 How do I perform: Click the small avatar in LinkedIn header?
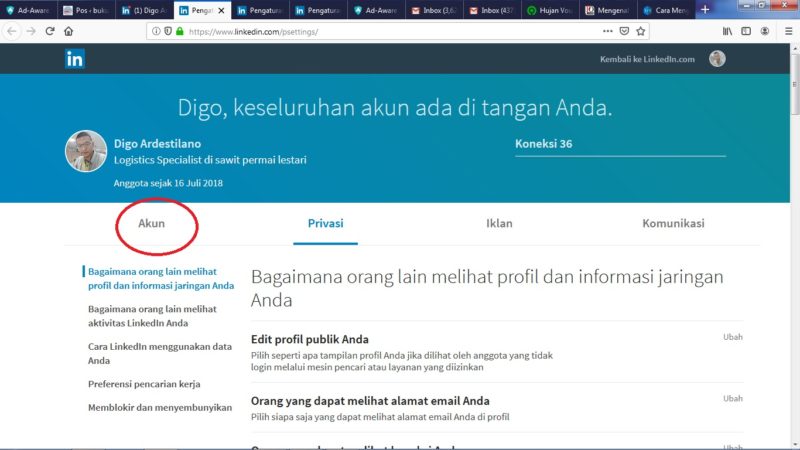click(717, 59)
